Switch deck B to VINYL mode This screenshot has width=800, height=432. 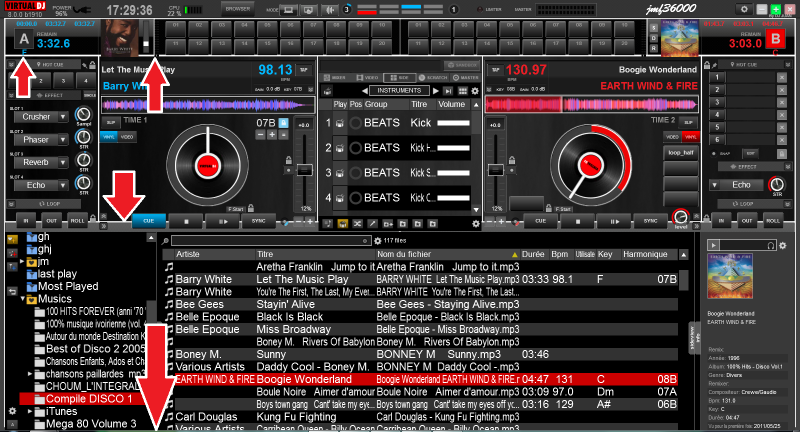[690, 137]
